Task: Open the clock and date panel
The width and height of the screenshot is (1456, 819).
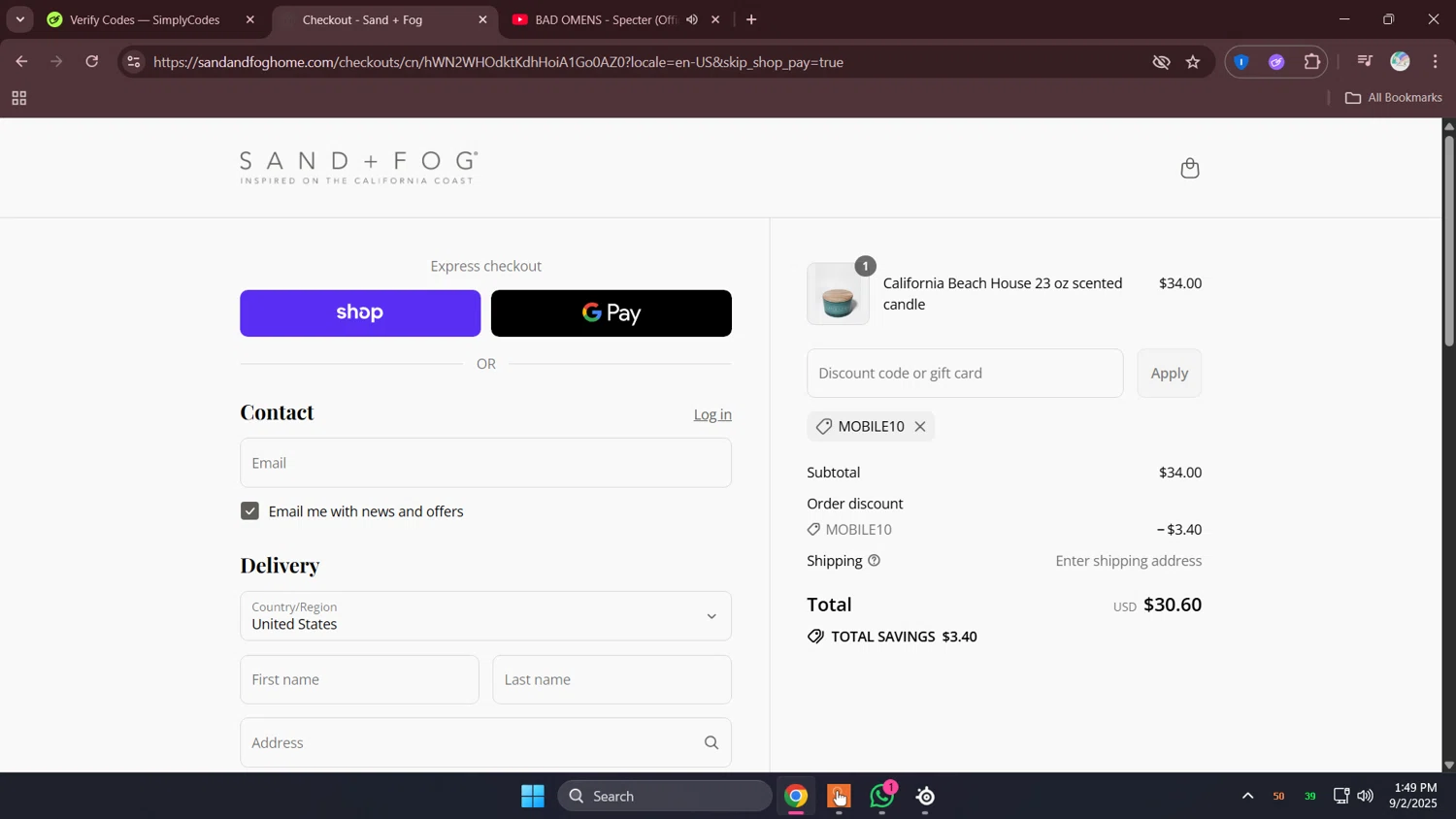Action: click(x=1414, y=796)
